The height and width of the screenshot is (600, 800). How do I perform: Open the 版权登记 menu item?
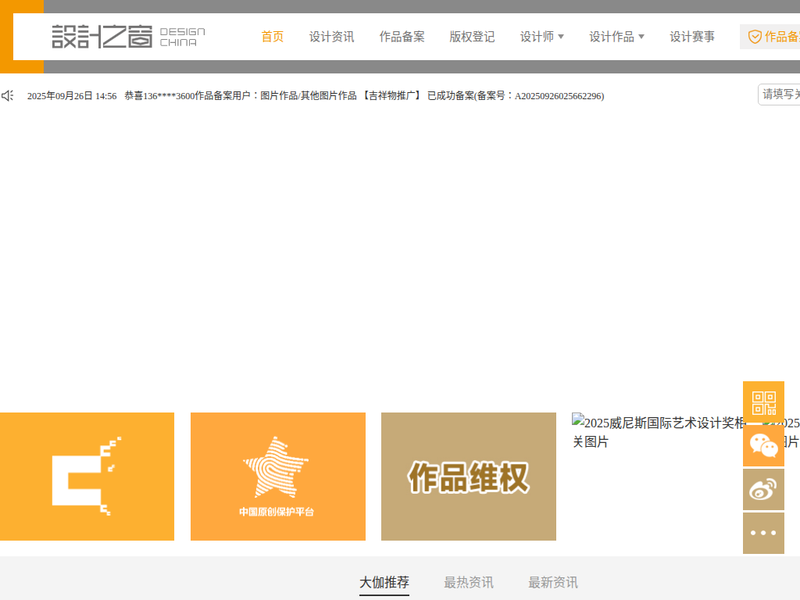point(471,37)
